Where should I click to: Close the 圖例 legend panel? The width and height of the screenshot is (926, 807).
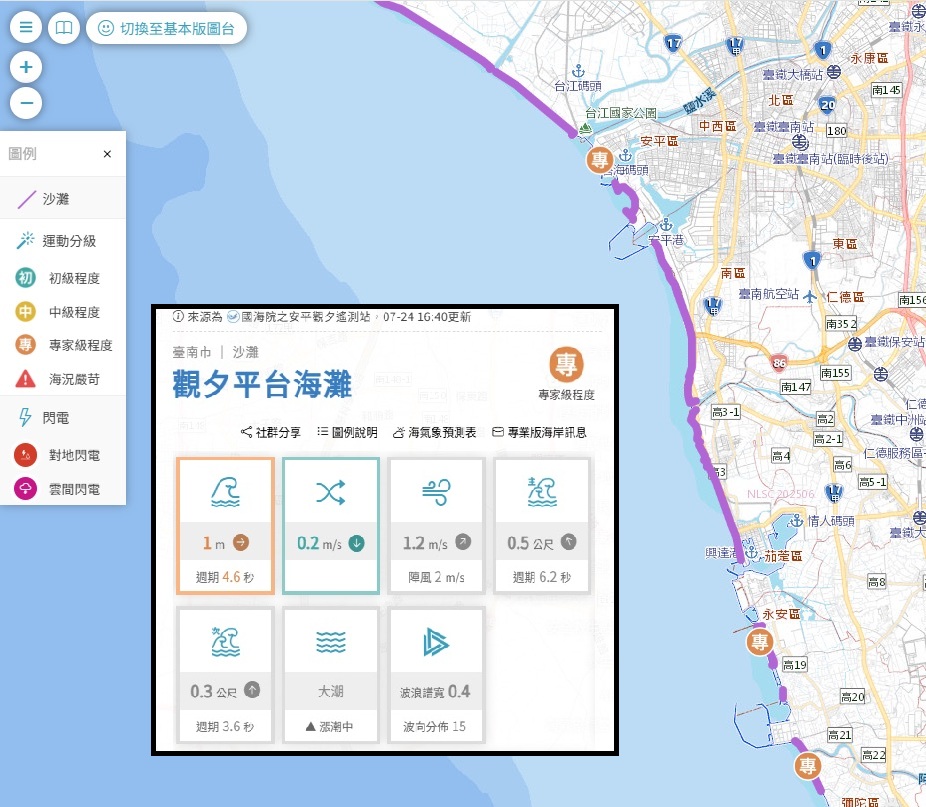click(x=107, y=154)
